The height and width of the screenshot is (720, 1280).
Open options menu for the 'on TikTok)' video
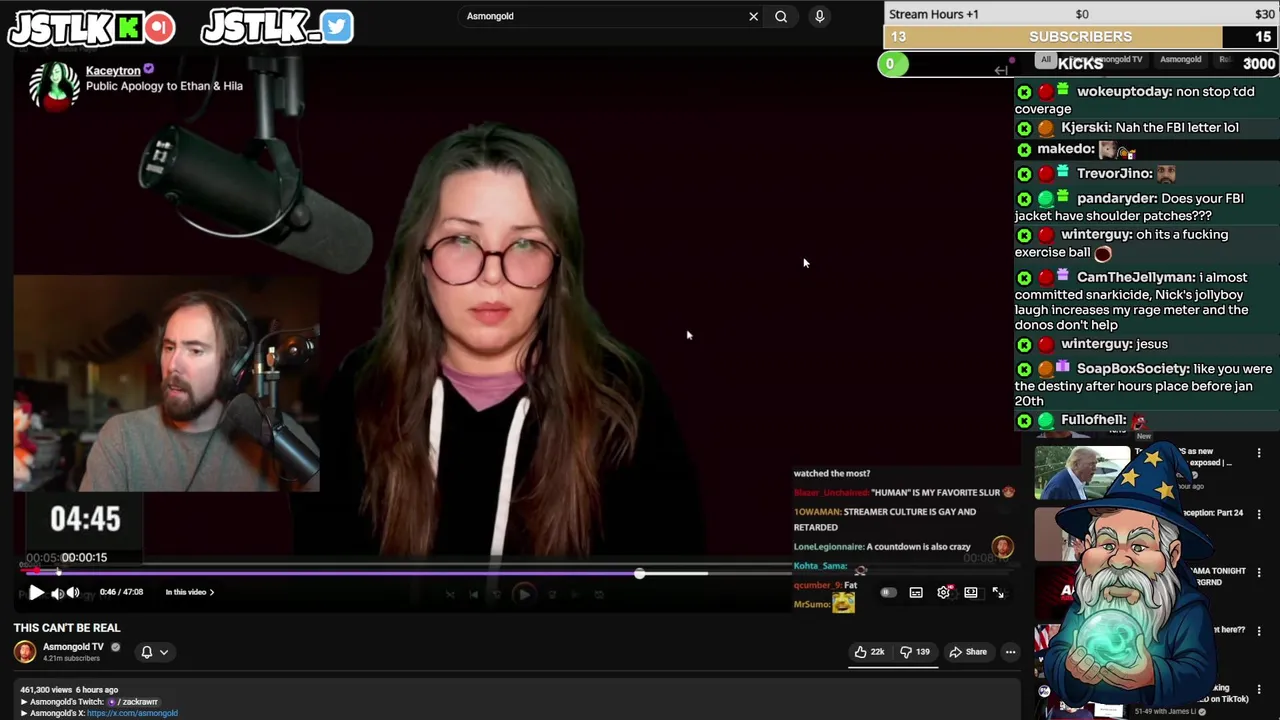(1259, 690)
